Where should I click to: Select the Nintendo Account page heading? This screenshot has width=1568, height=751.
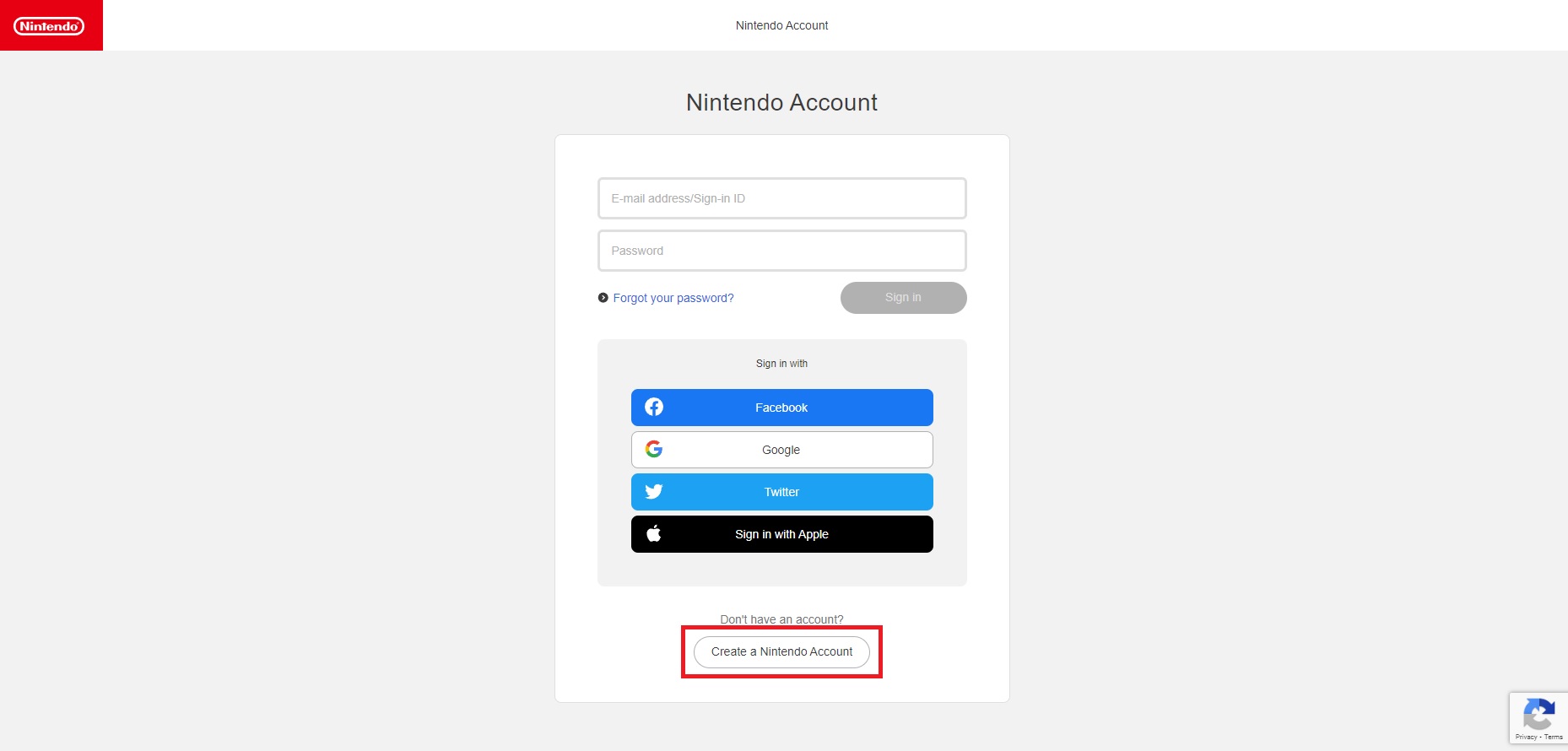pyautogui.click(x=781, y=102)
